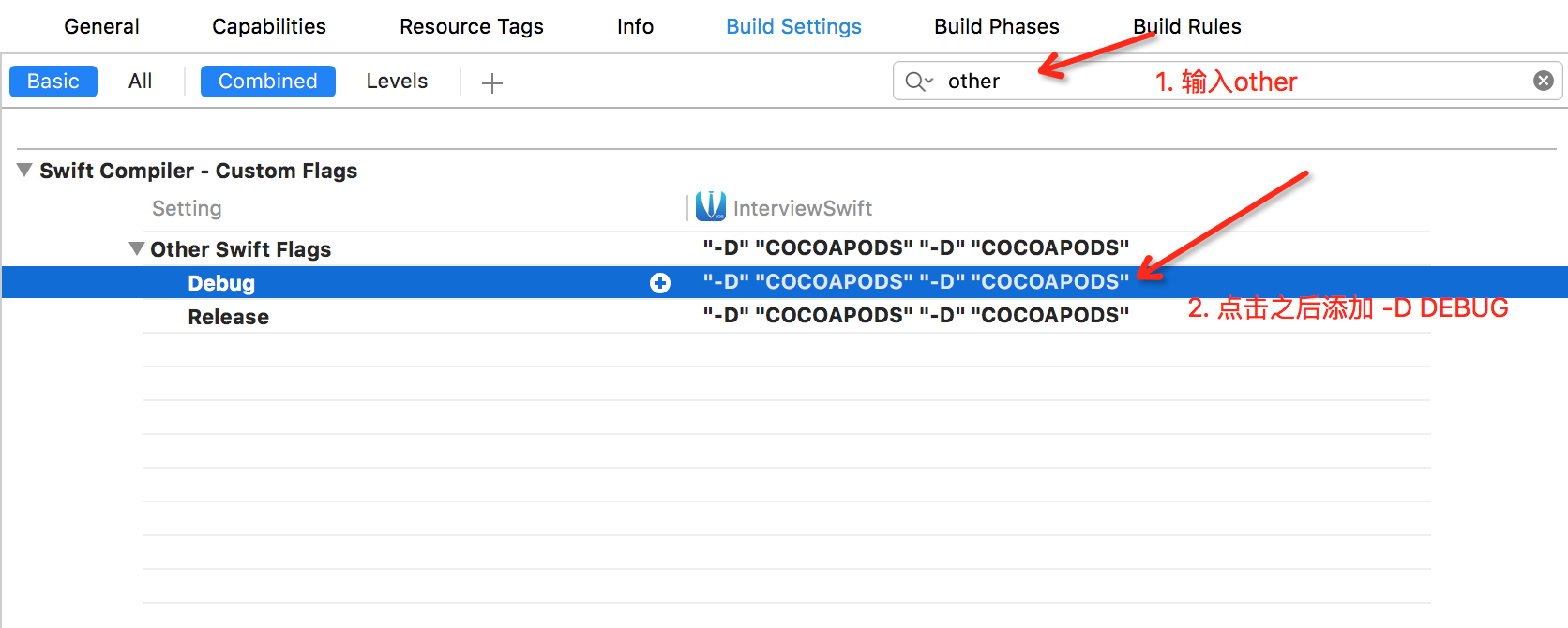The image size is (1568, 628).
Task: Toggle the Combined view mode
Action: 268,82
